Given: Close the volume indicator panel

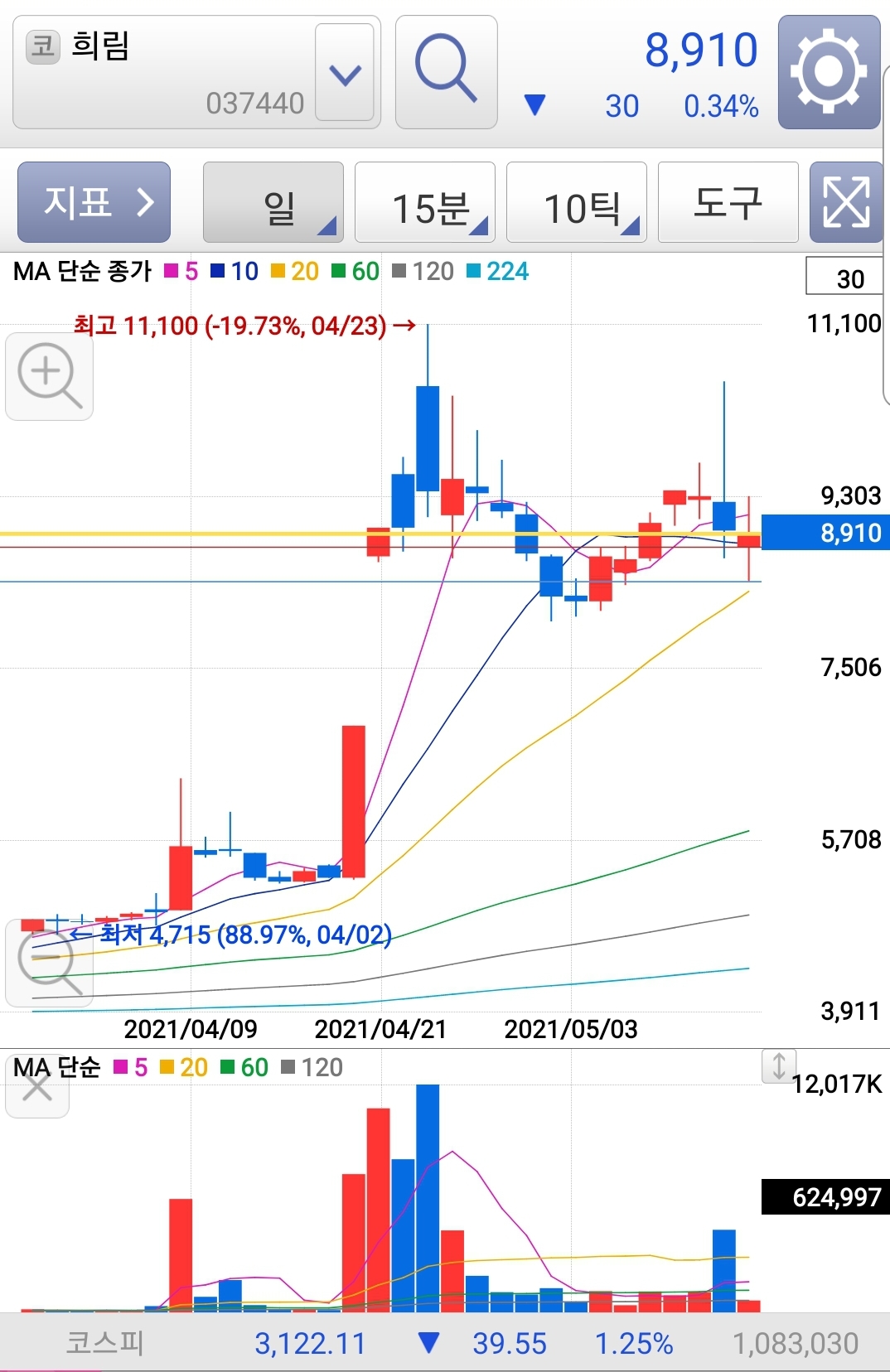Looking at the screenshot, I should tap(37, 1087).
